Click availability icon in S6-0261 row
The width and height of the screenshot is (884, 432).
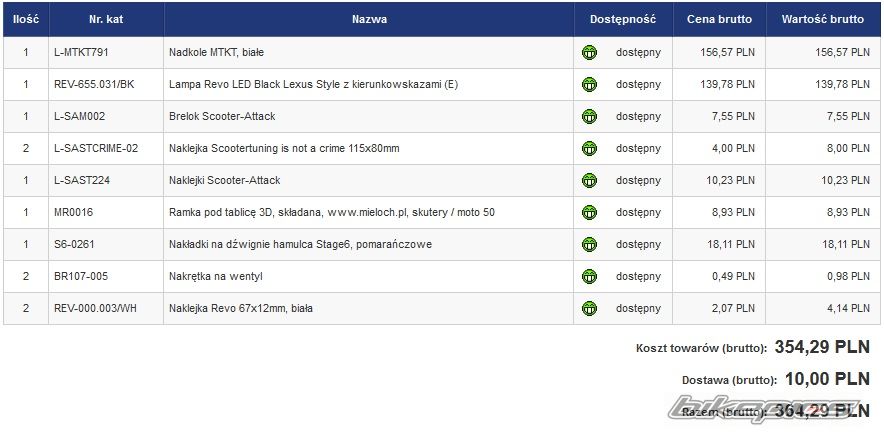589,245
